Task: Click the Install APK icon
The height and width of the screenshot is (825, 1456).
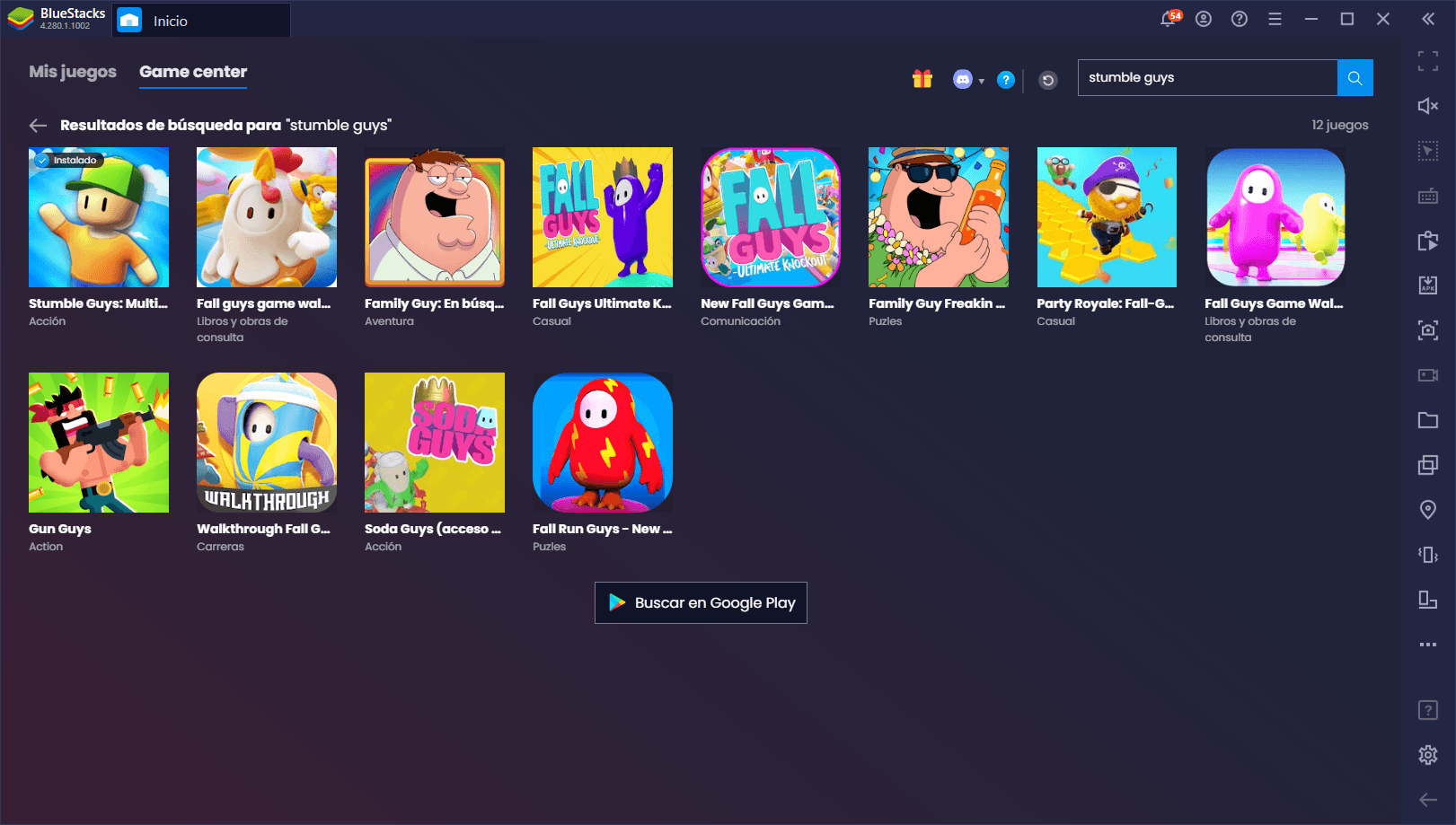Action: pyautogui.click(x=1428, y=285)
